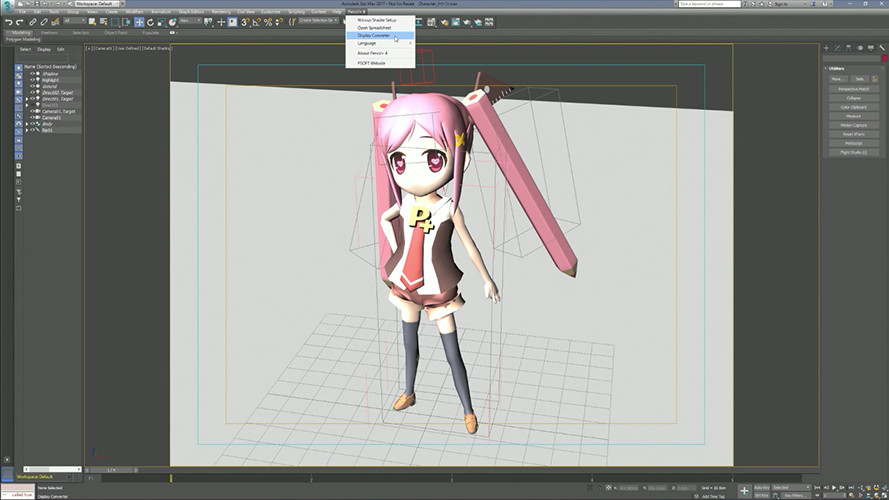Activate the Select and Scale tool

(x=162, y=22)
